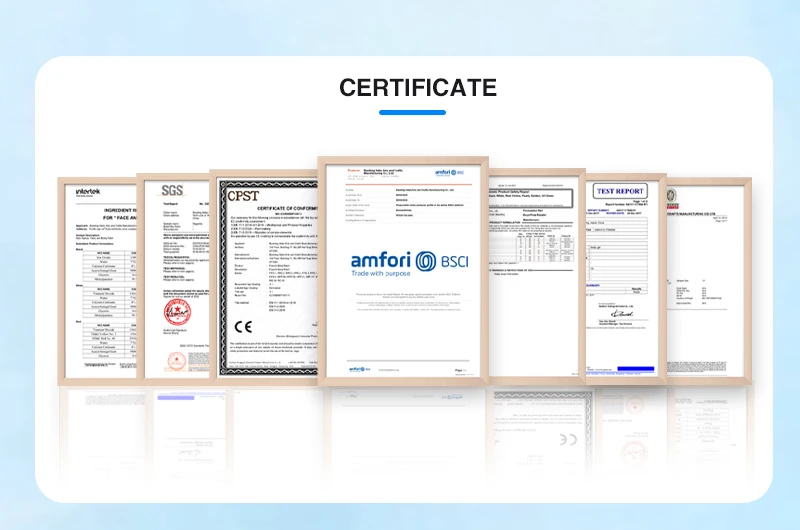Open the SGS test report certificate
The height and width of the screenshot is (530, 800).
[174, 279]
